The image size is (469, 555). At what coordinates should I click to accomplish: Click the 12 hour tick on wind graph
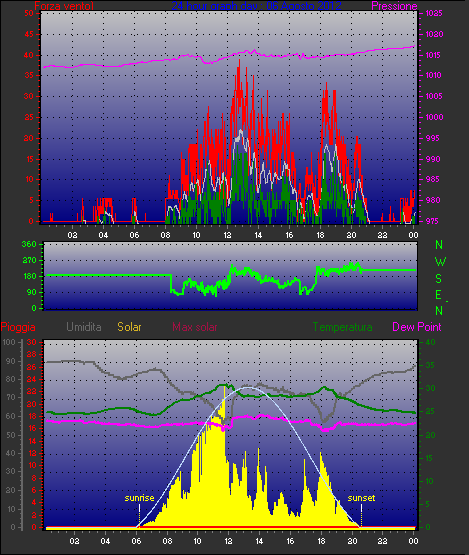(227, 235)
